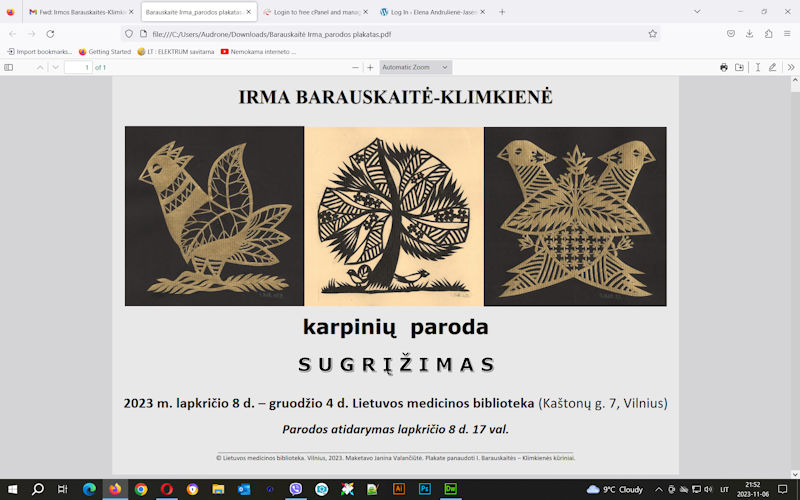
Task: Click the two-birds paper-cut image in the poster
Action: 575,216
